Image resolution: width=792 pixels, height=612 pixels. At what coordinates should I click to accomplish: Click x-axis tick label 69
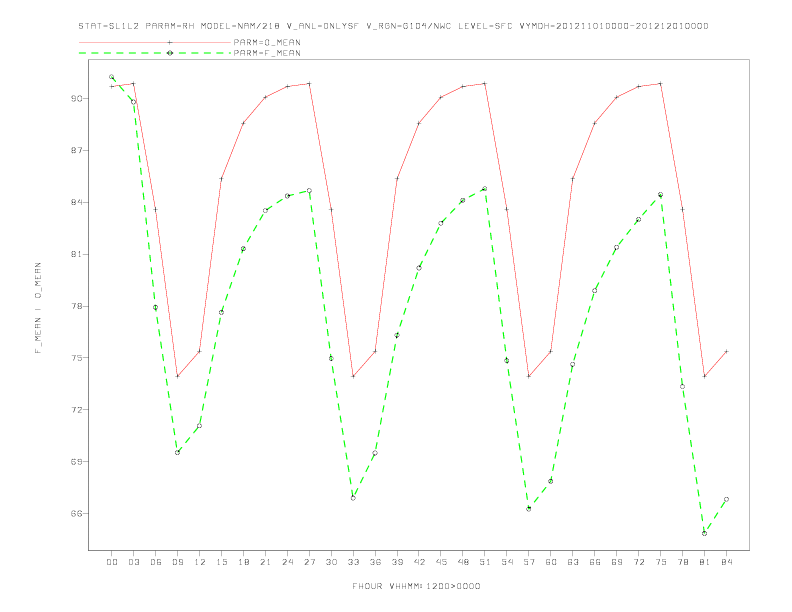(617, 562)
